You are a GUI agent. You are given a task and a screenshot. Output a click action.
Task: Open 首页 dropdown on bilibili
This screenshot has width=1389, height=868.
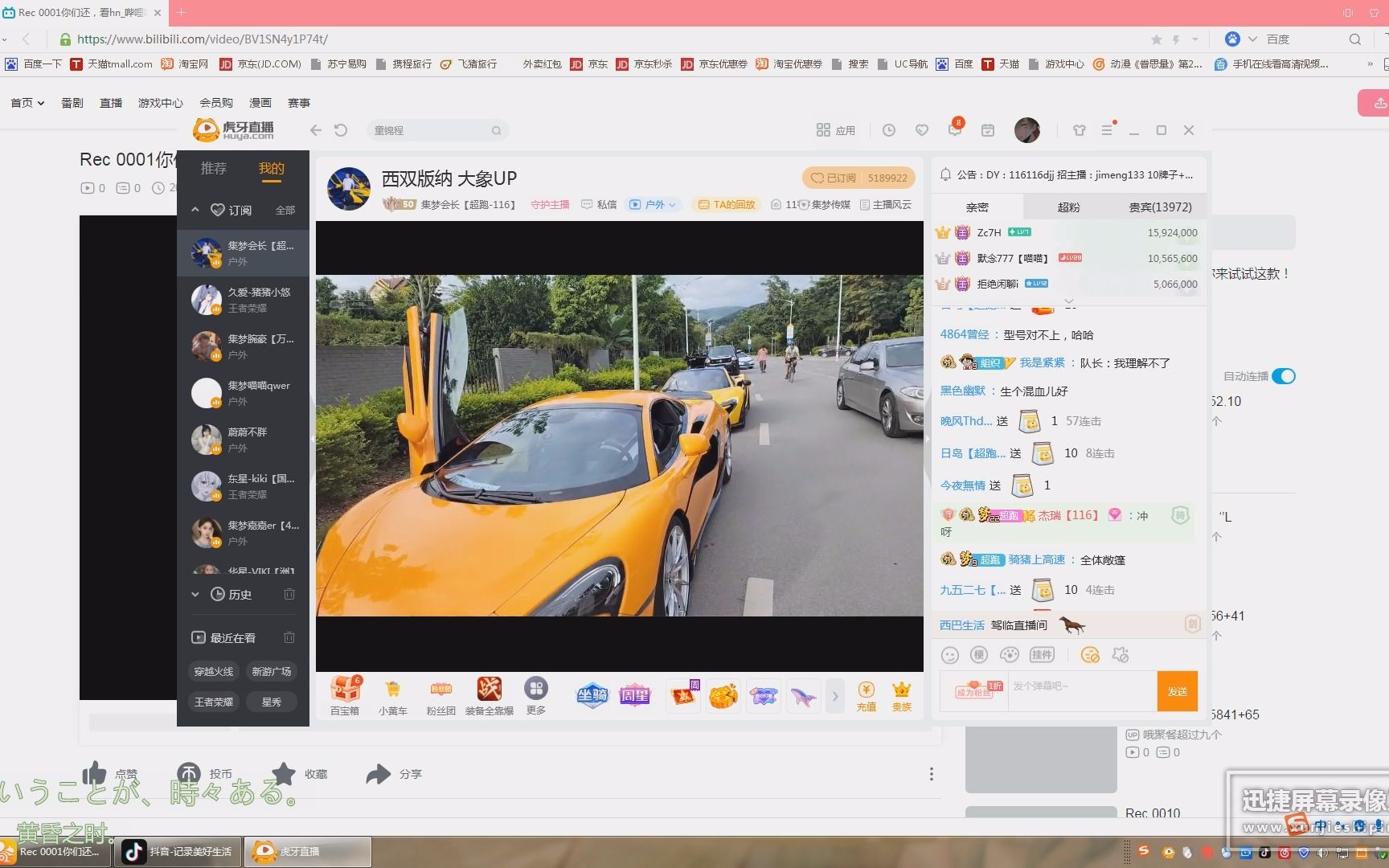pyautogui.click(x=27, y=103)
